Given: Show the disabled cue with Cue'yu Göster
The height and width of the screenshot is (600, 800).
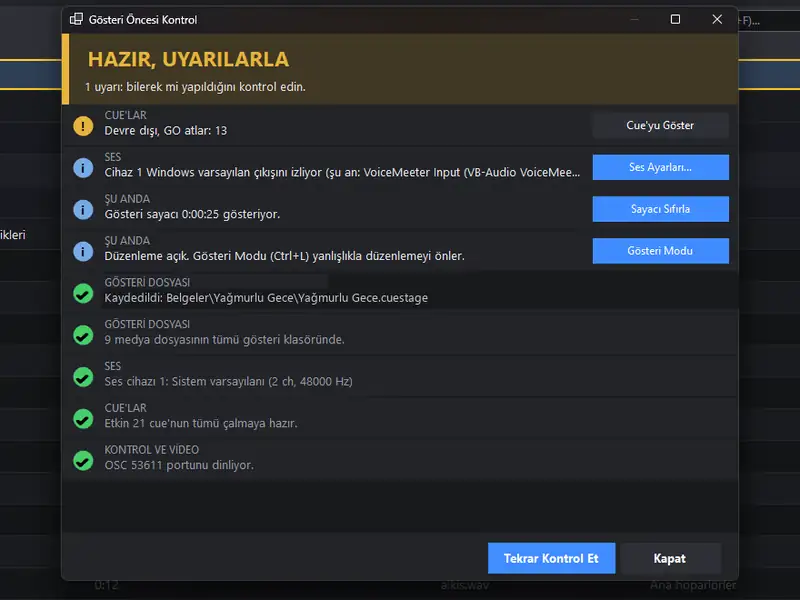Looking at the screenshot, I should click(660, 126).
